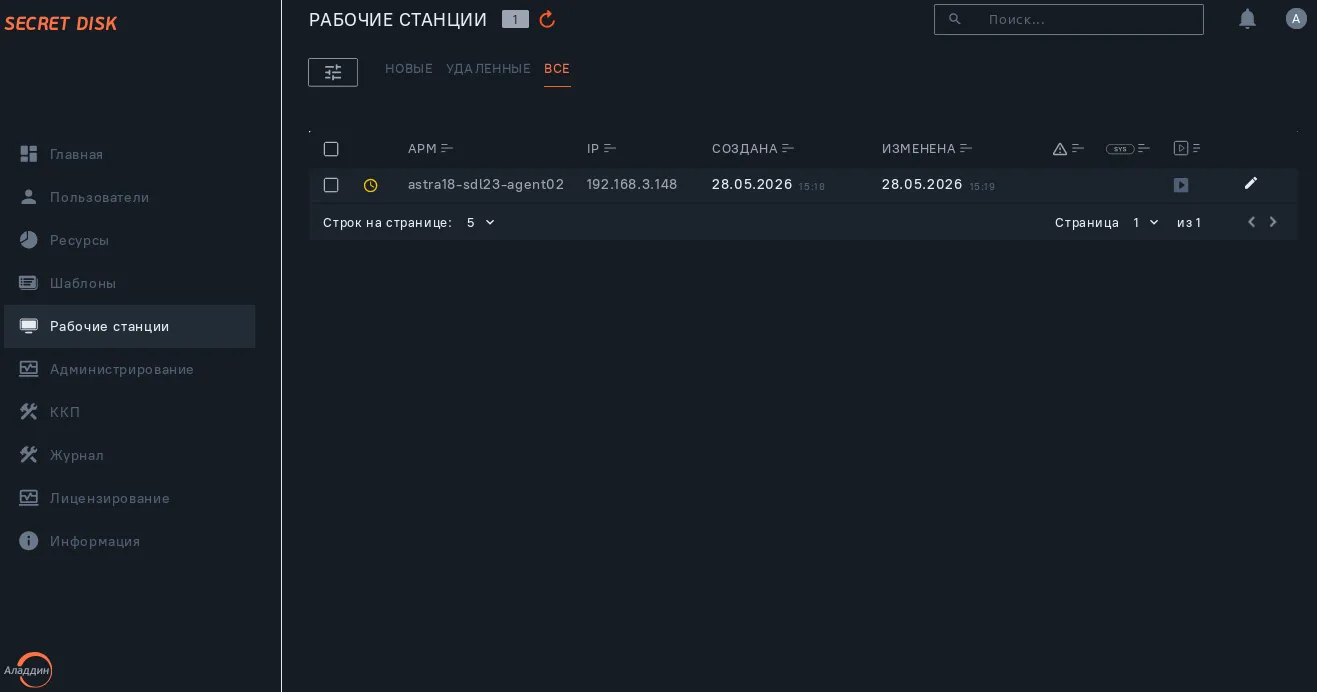Open Журнал in the sidebar
The width and height of the screenshot is (1317, 692).
(129, 455)
